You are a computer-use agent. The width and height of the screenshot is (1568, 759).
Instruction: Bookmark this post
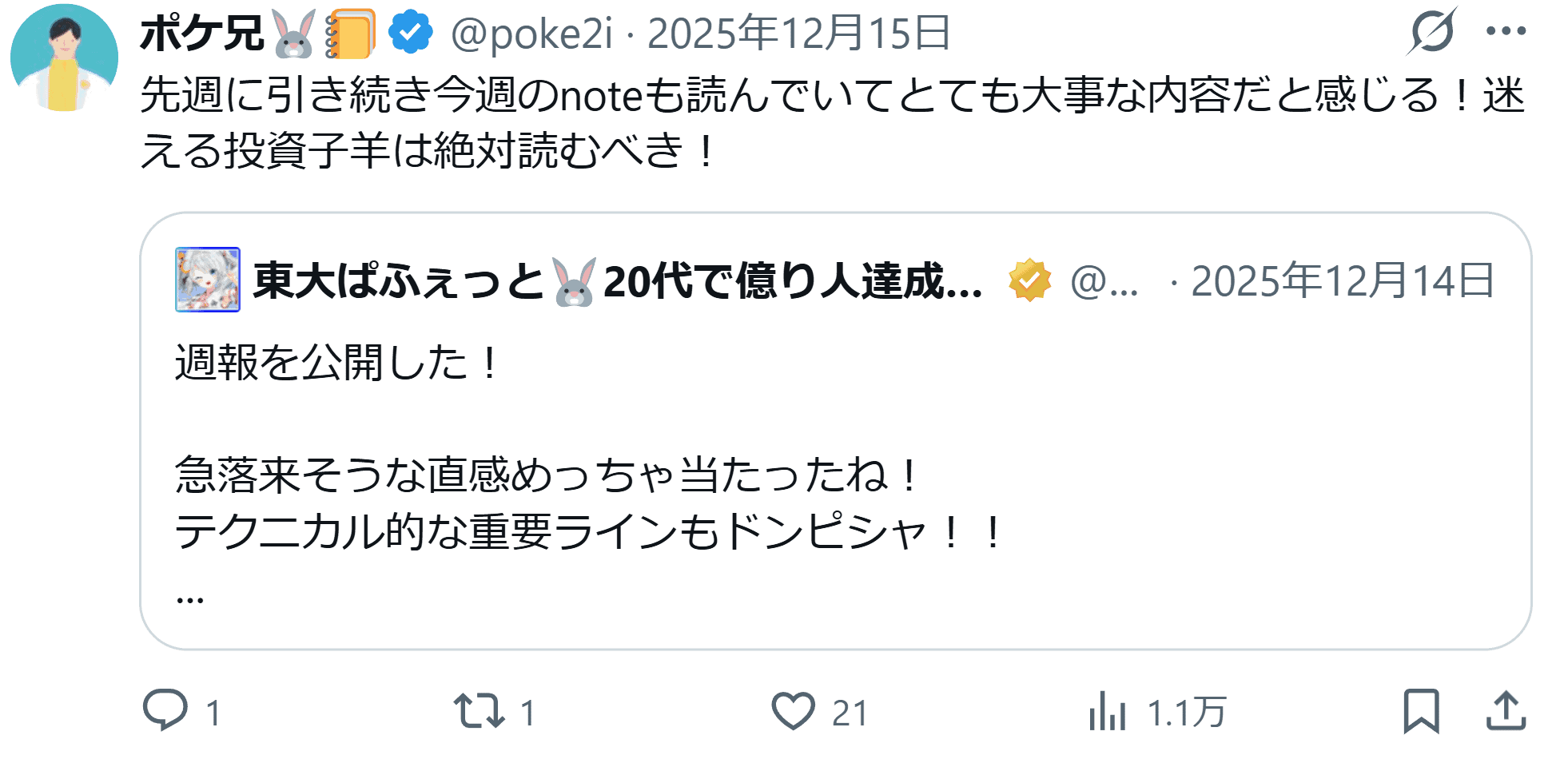(1421, 710)
